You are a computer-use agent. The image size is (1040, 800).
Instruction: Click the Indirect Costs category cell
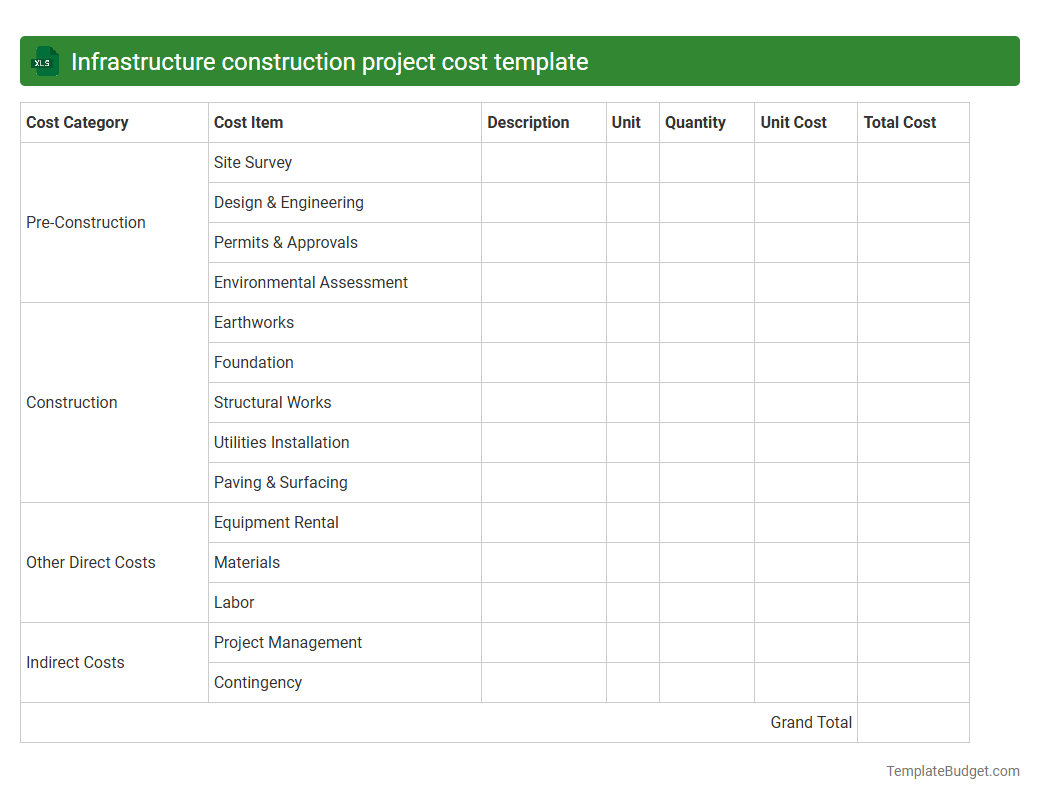click(75, 662)
